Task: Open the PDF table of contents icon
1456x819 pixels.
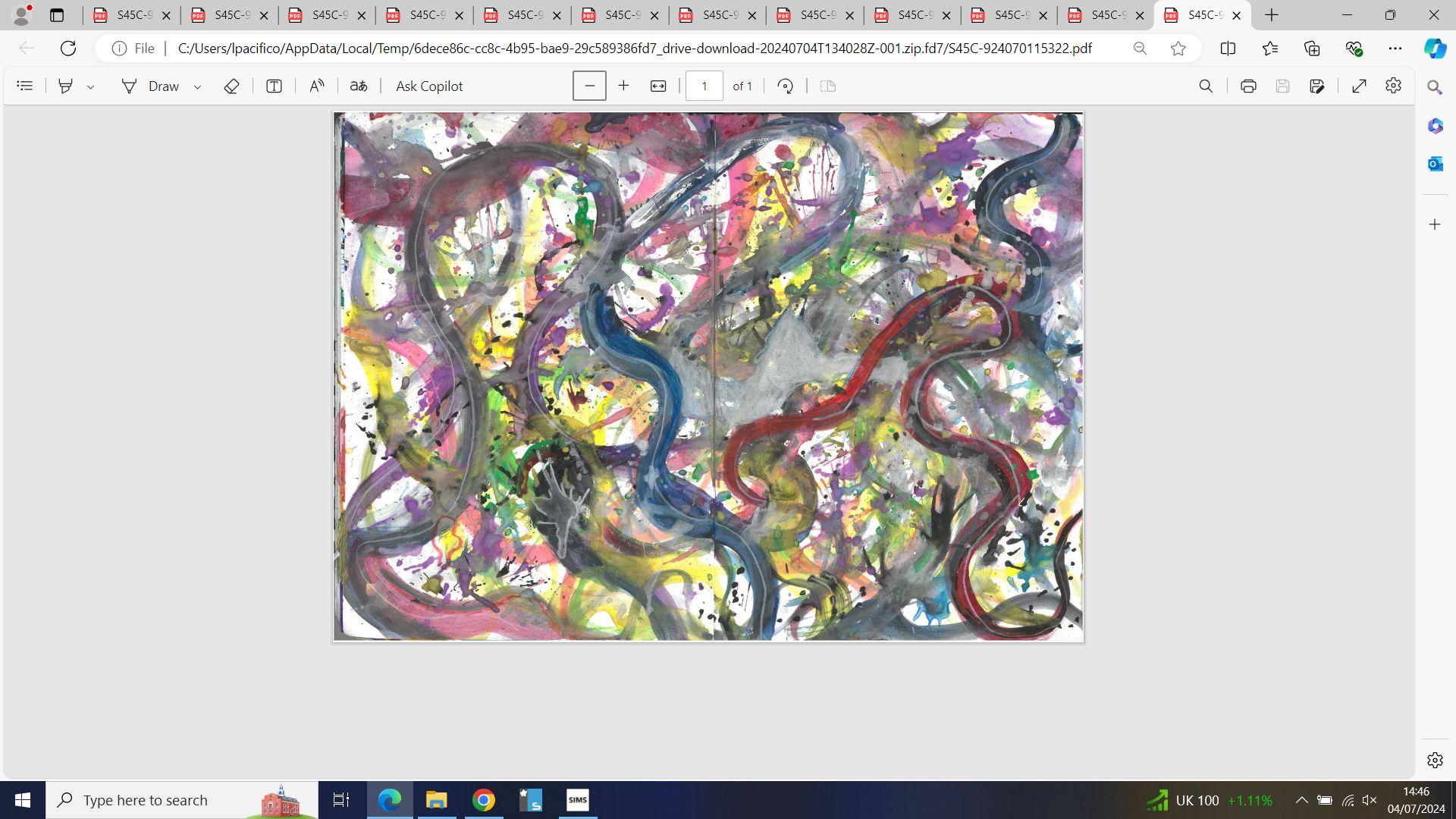Action: click(25, 86)
